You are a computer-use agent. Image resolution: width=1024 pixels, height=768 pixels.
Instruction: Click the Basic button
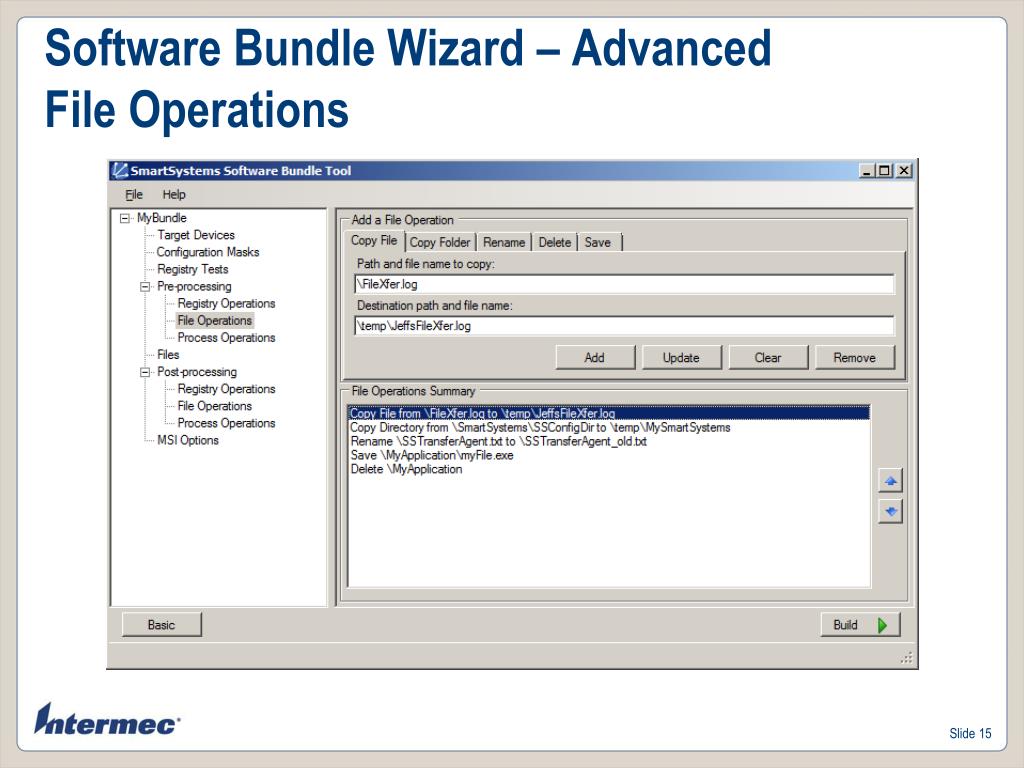(x=161, y=625)
